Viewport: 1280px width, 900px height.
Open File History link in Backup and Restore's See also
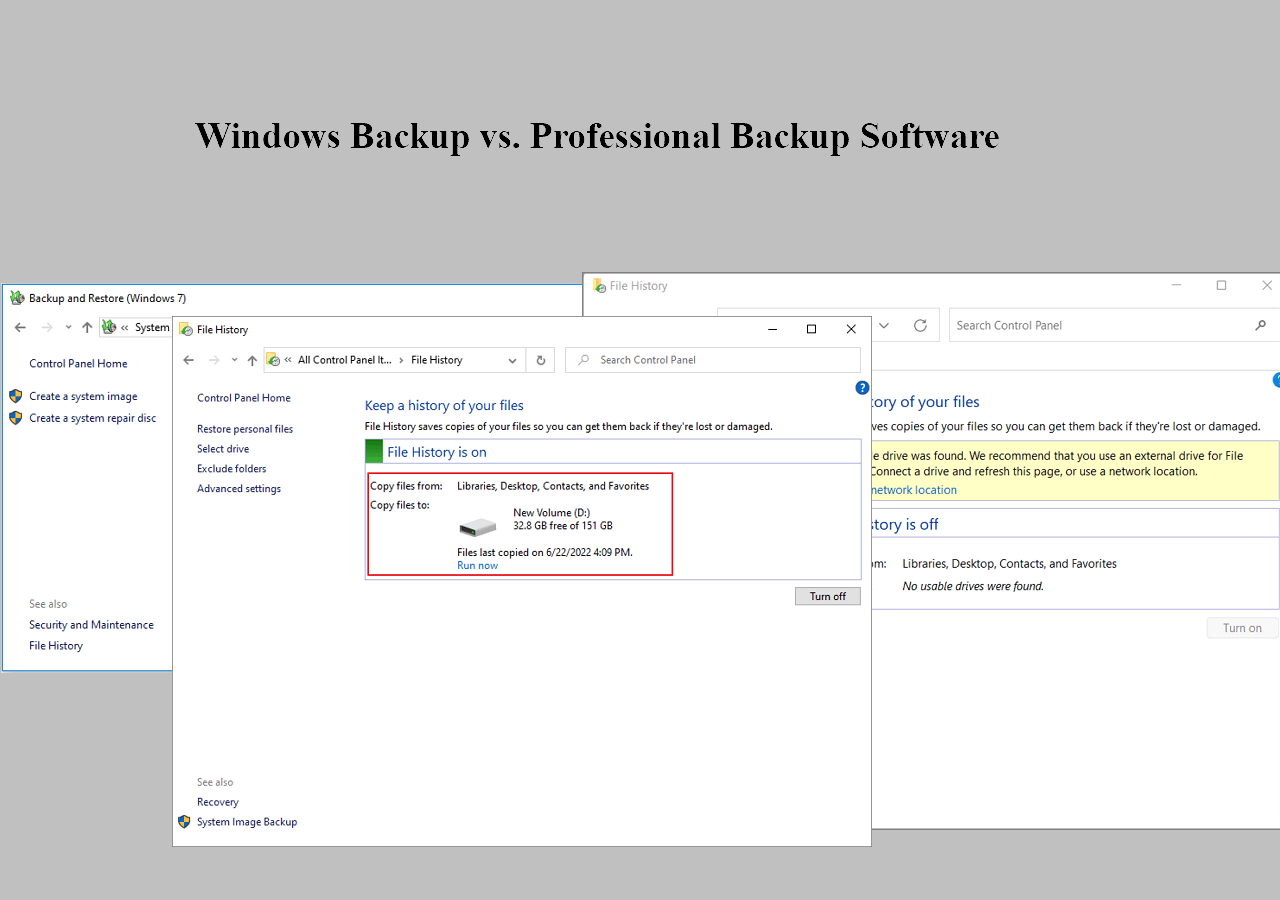pyautogui.click(x=56, y=646)
